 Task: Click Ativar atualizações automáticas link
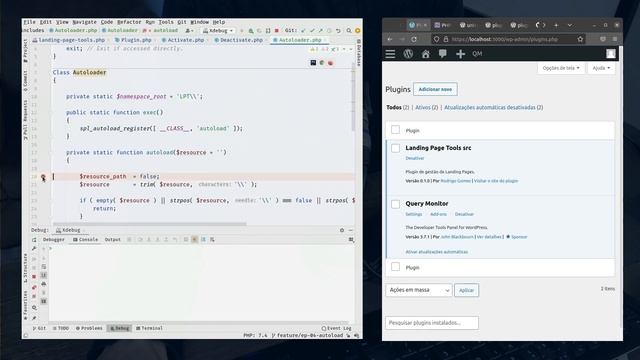pos(437,252)
